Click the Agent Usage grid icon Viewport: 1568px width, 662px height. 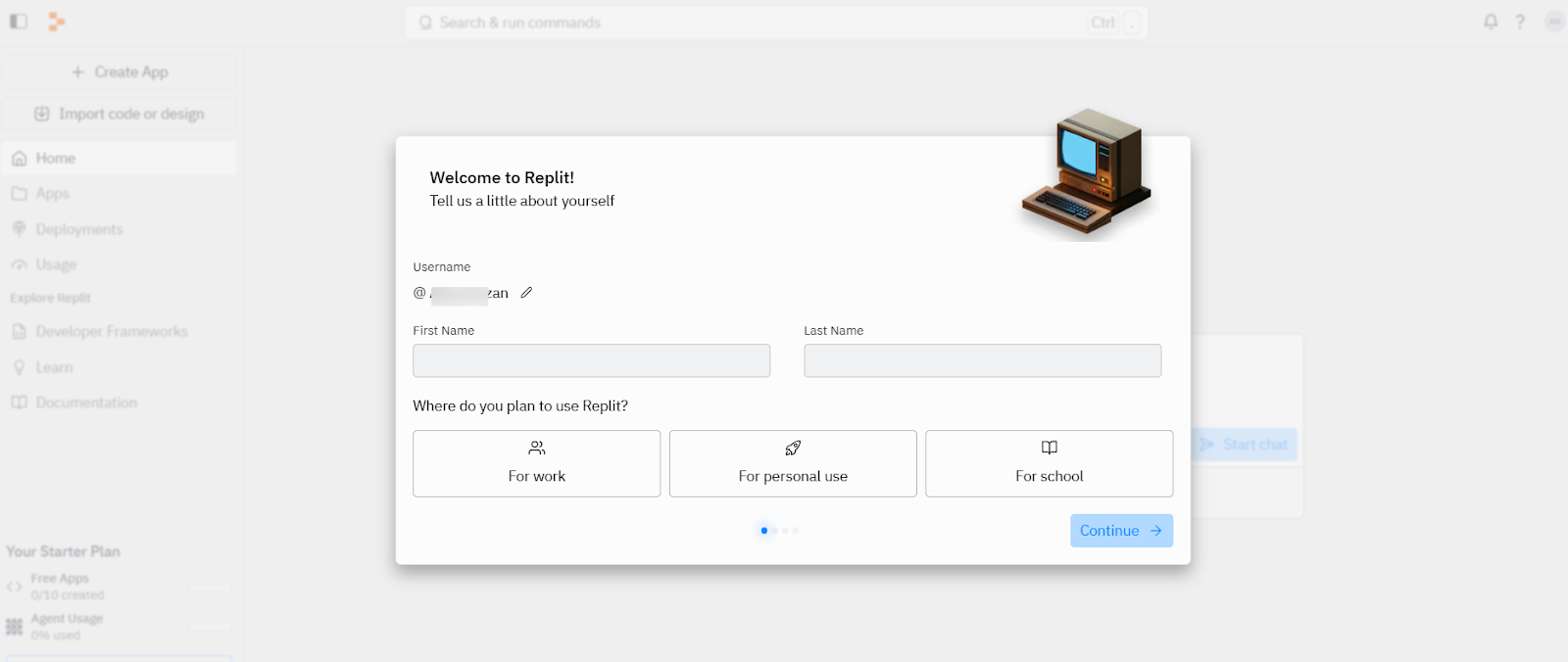pos(14,627)
